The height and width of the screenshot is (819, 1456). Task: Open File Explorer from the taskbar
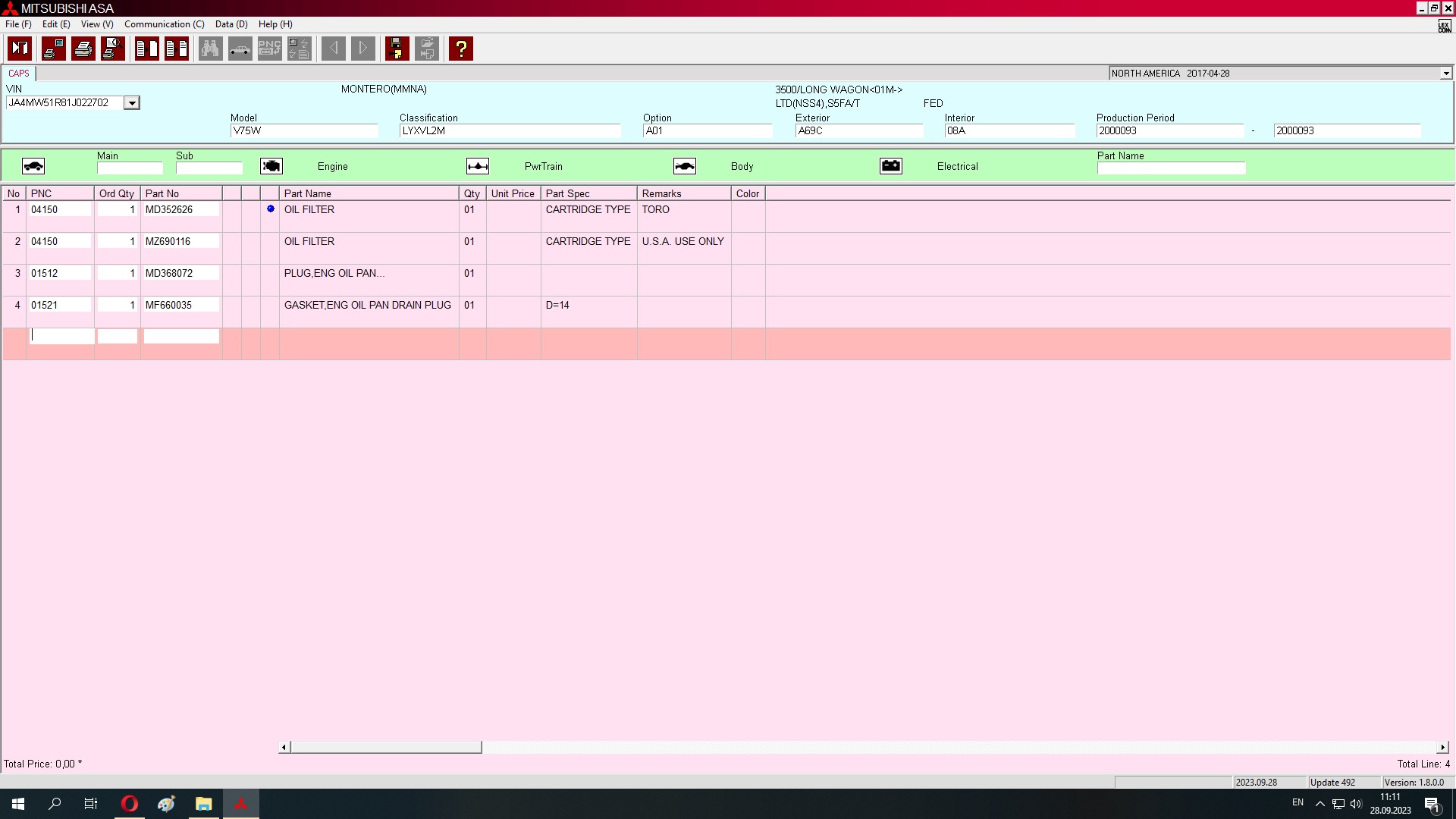pos(203,804)
